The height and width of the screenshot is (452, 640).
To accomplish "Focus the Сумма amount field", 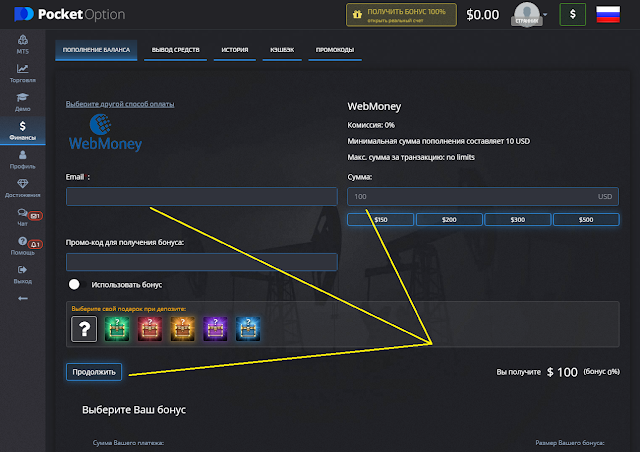I will coord(483,196).
